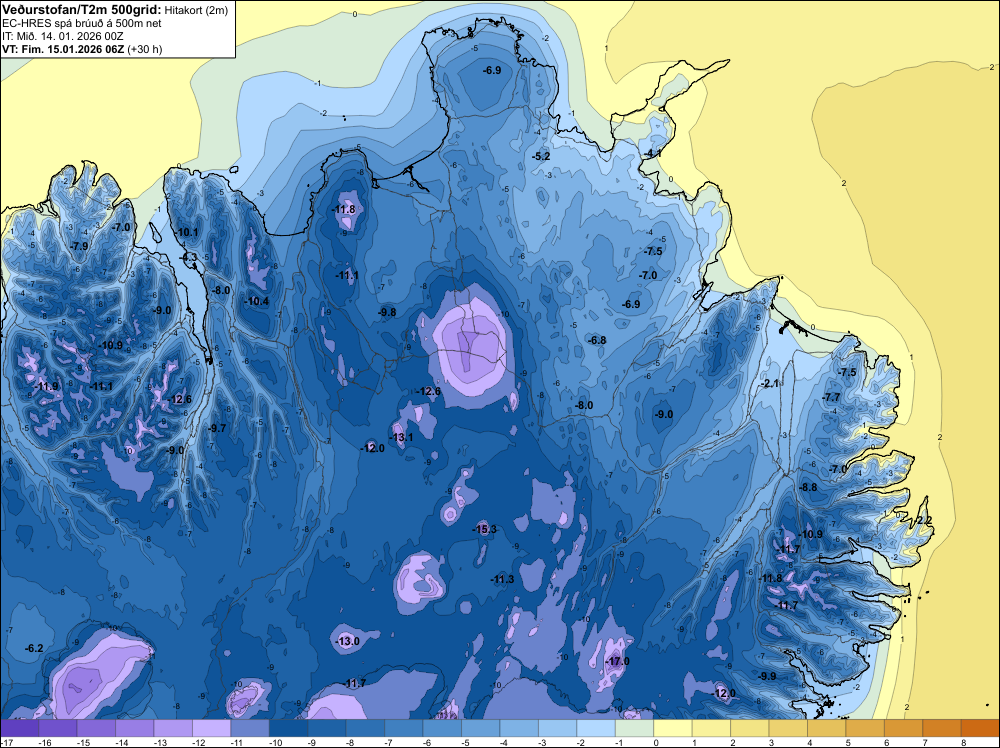Click the -13.1 temperature label
Screen dimensions: 1000x748
point(401,437)
